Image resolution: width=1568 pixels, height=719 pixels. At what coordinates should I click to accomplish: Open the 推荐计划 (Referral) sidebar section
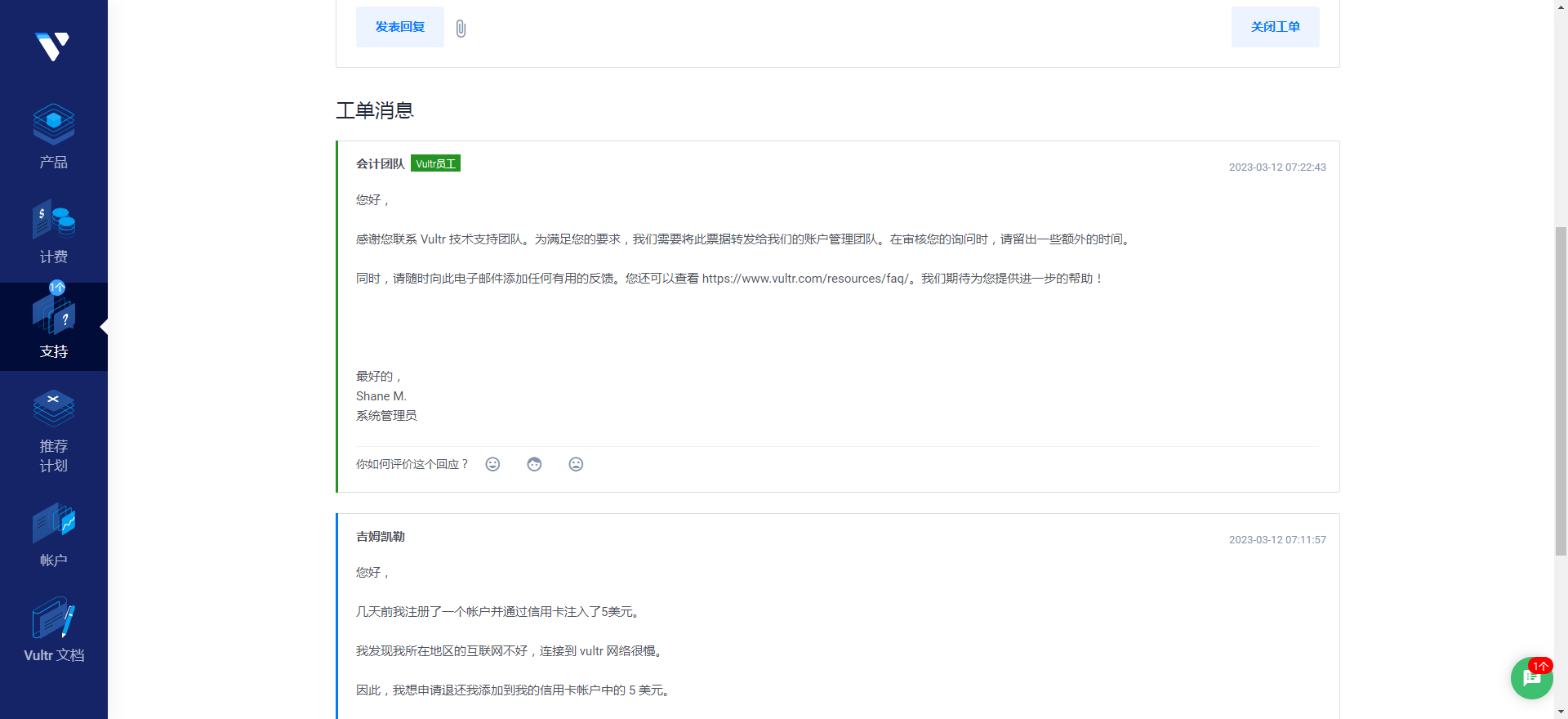pos(54,431)
